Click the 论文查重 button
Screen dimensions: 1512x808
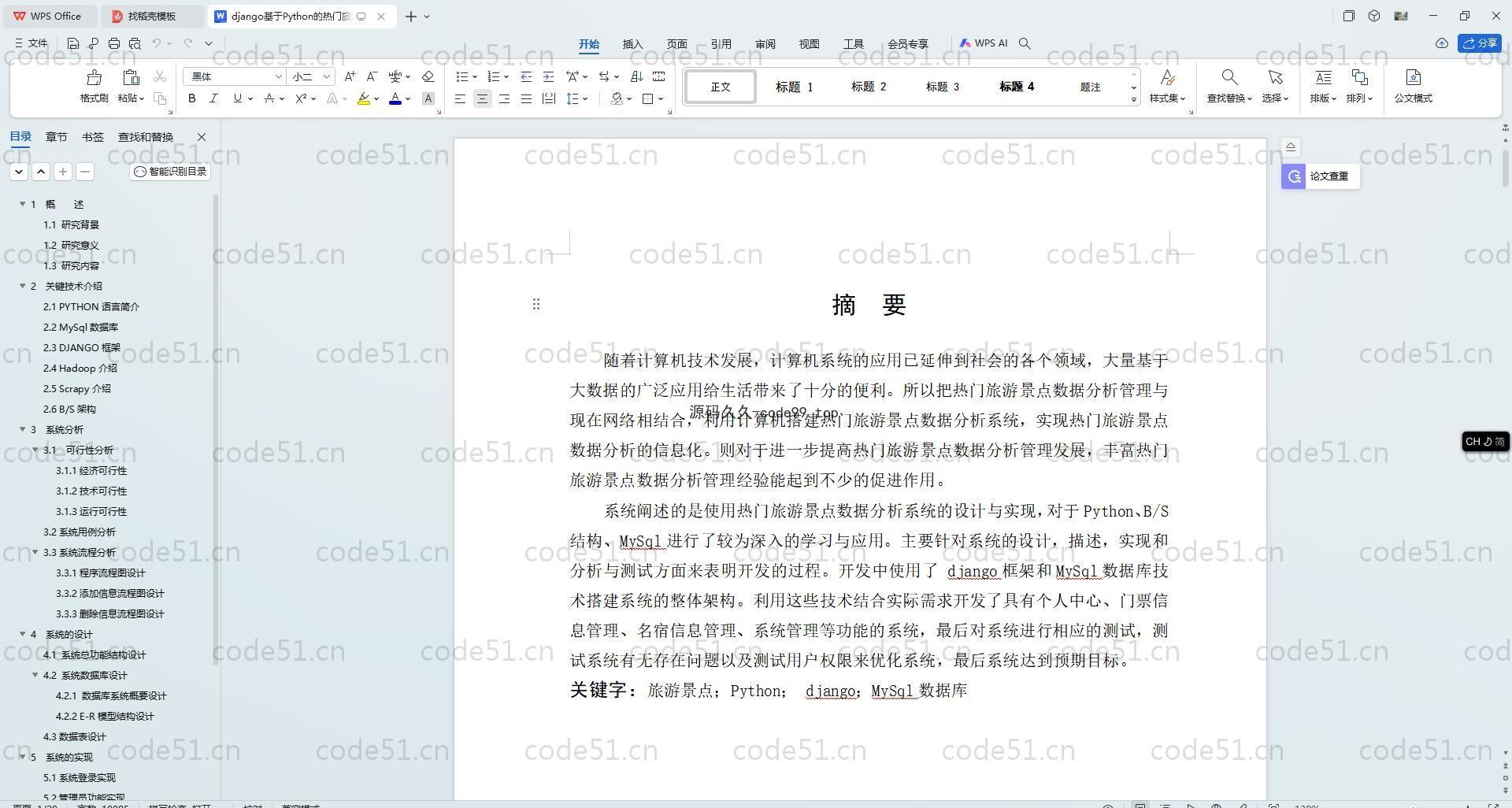click(1321, 176)
